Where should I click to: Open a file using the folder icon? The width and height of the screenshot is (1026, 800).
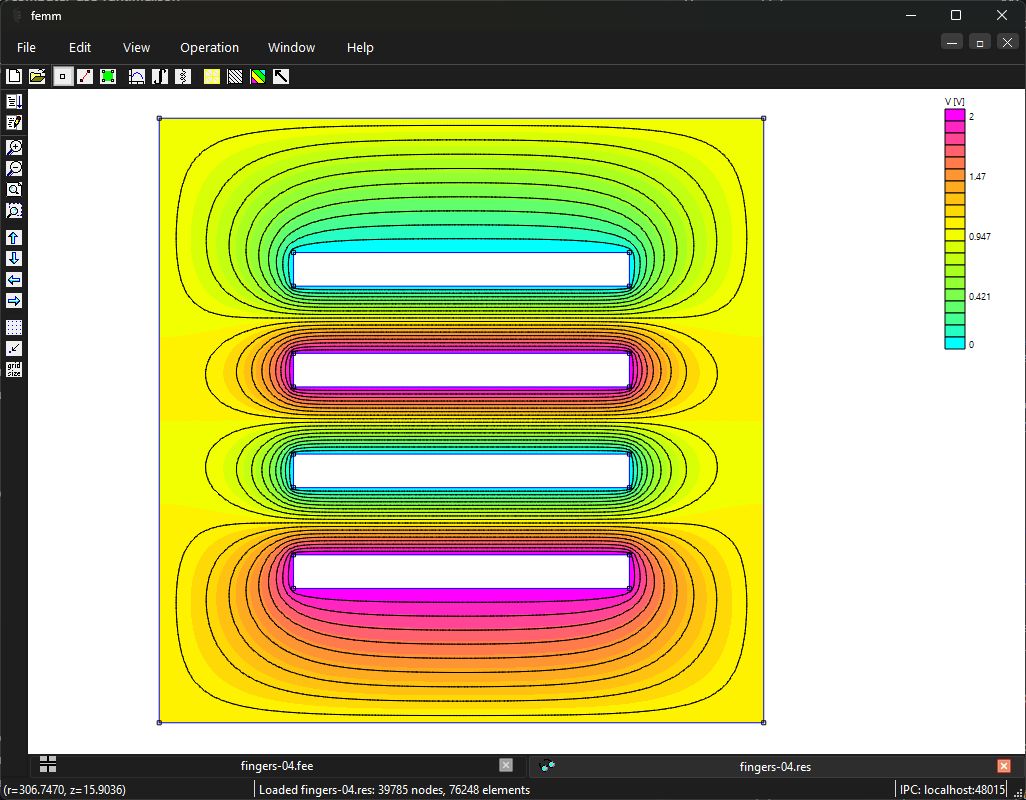coord(37,77)
